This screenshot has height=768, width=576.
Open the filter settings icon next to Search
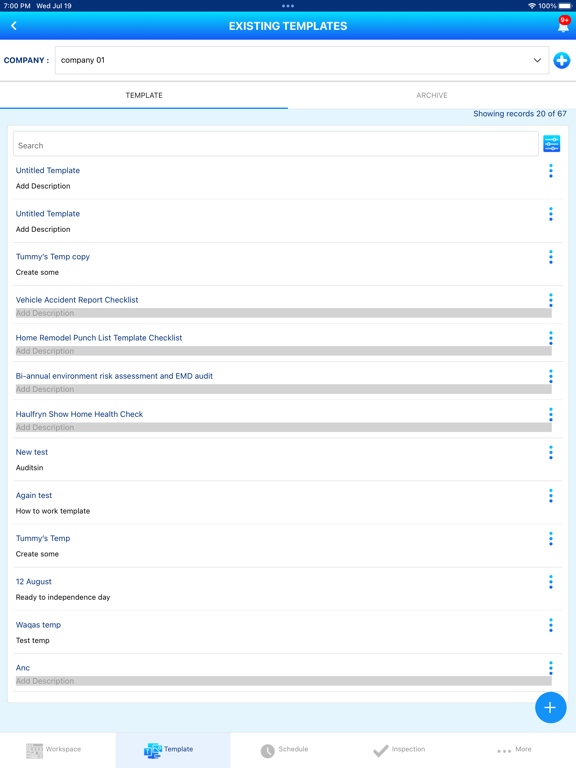[552, 144]
